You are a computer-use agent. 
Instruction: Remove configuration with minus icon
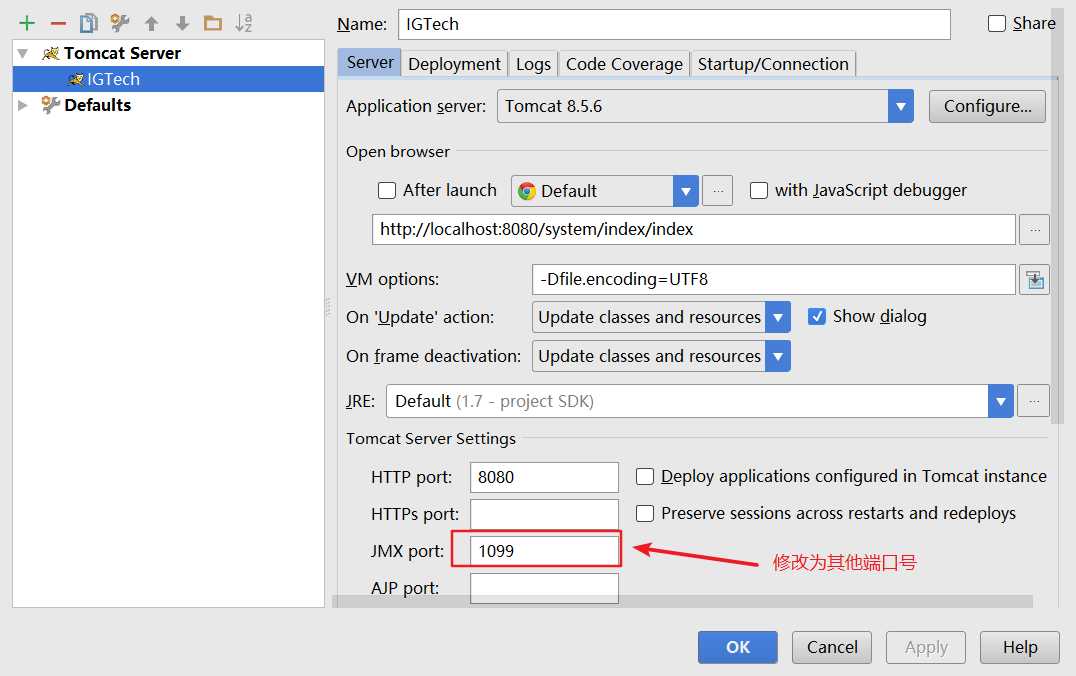point(58,23)
